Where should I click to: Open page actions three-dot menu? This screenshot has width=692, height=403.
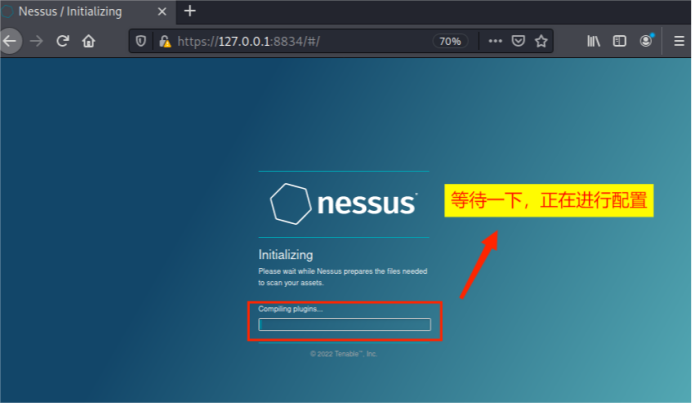click(495, 41)
